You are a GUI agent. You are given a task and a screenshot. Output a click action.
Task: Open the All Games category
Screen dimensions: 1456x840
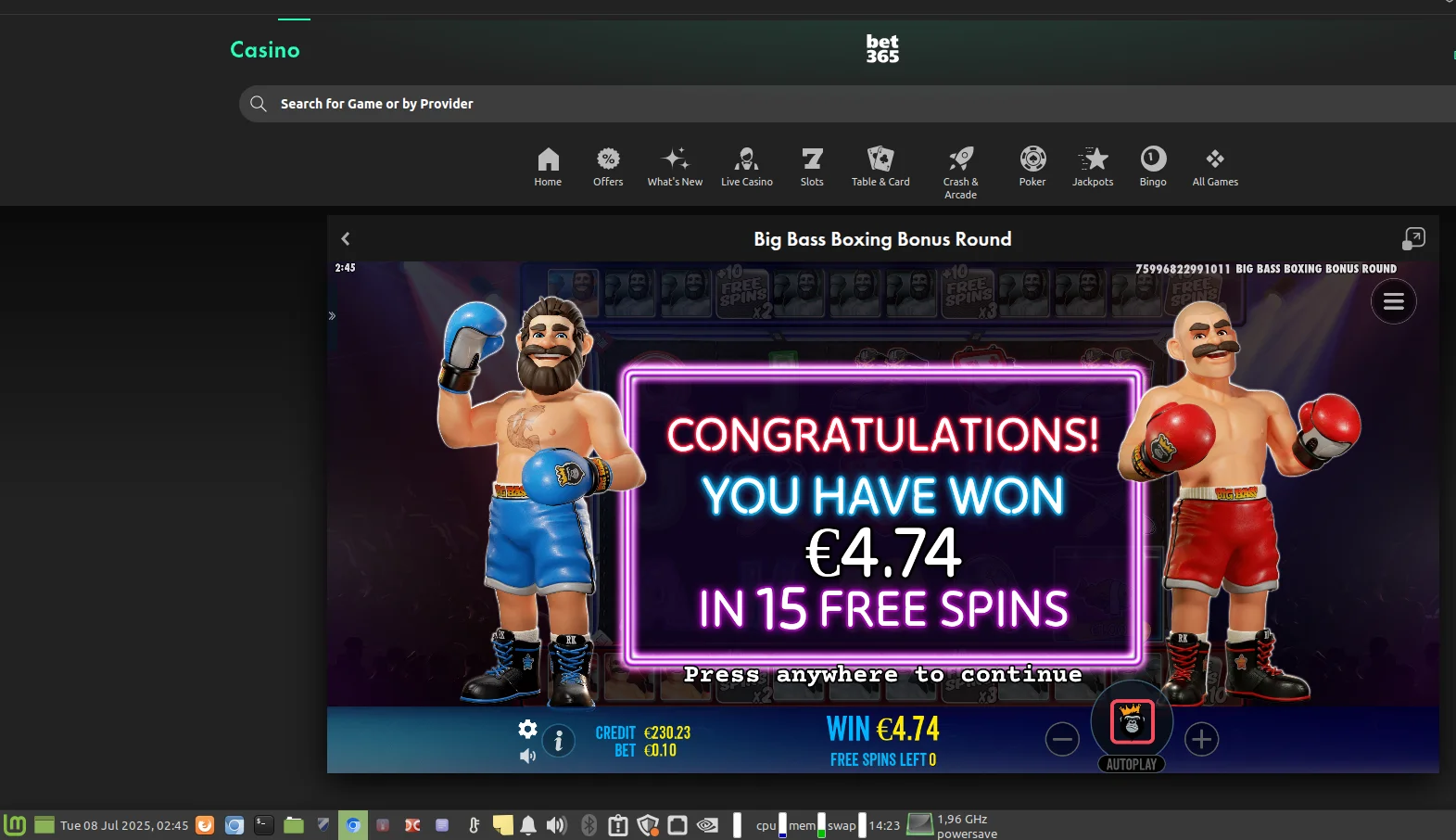[x=1215, y=168]
